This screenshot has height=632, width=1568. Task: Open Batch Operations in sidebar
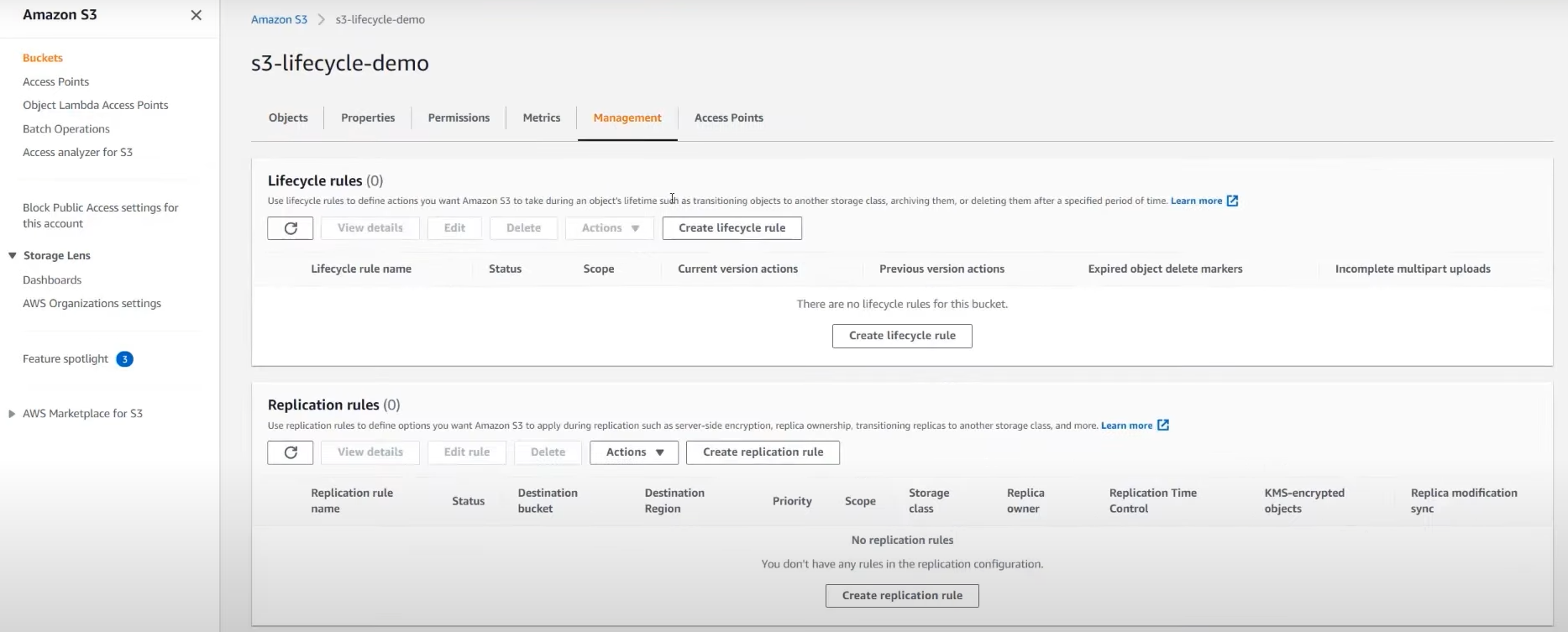(66, 129)
